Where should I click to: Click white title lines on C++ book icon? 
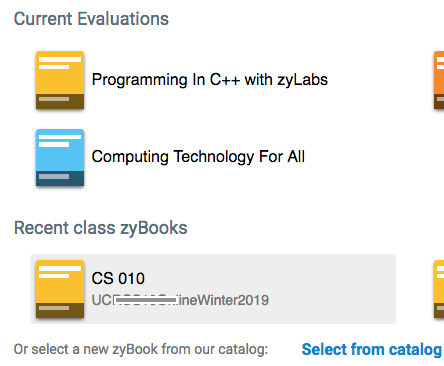[60, 63]
